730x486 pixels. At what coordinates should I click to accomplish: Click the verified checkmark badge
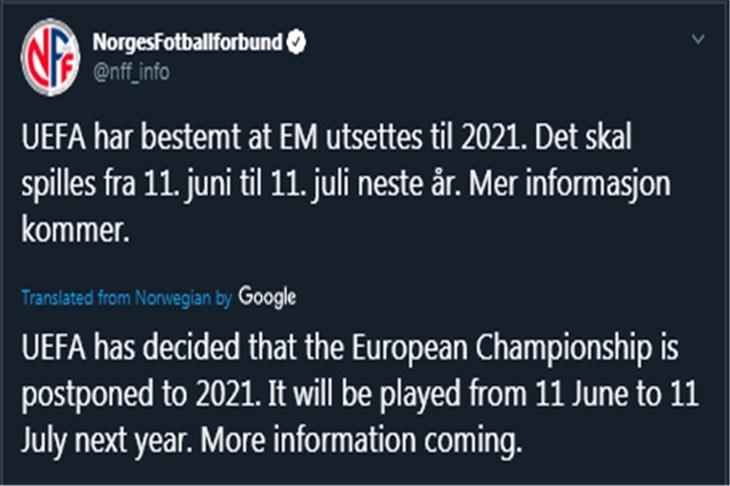(296, 42)
